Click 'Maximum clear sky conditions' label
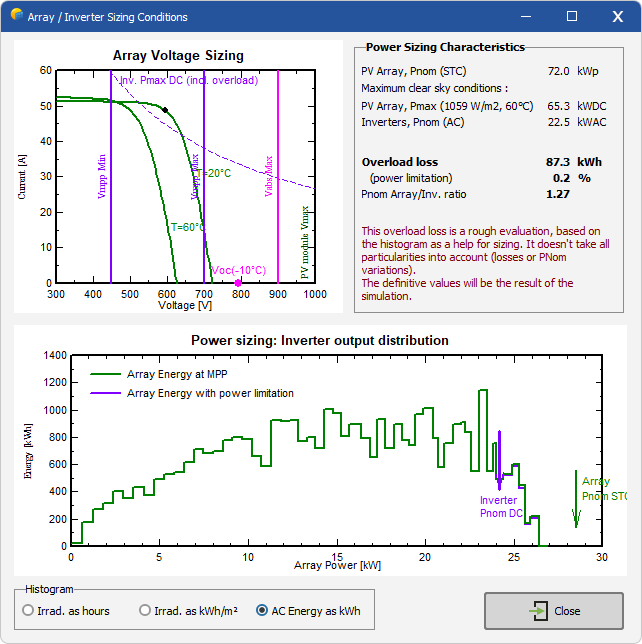This screenshot has width=642, height=644. coord(435,88)
